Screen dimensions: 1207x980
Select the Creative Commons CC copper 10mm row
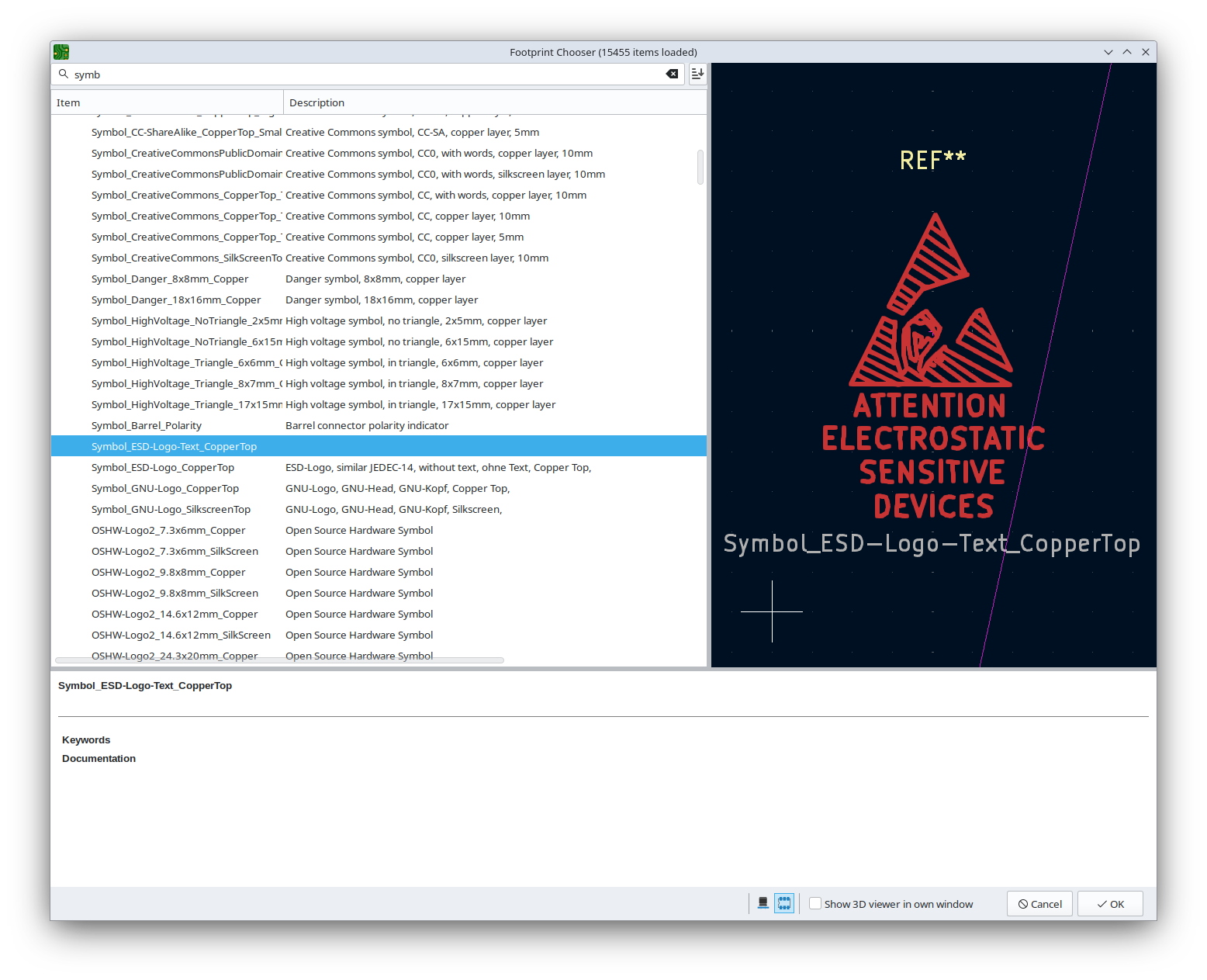point(379,216)
